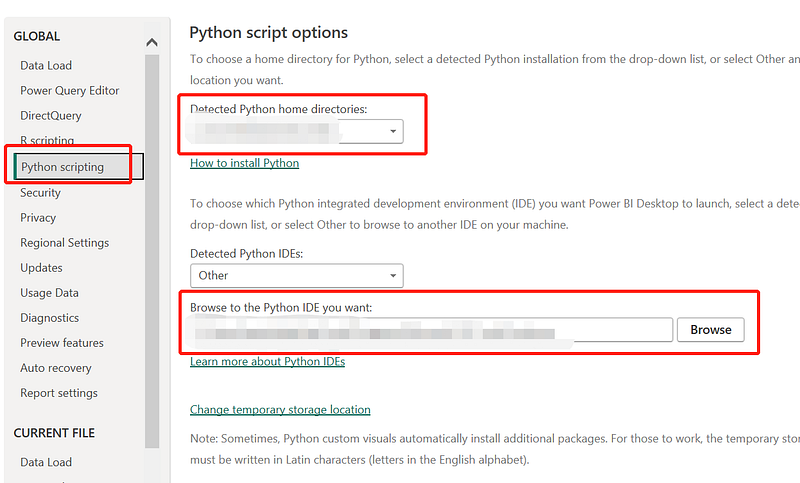
Task: Click sidebar scroll up arrow
Action: pos(152,42)
